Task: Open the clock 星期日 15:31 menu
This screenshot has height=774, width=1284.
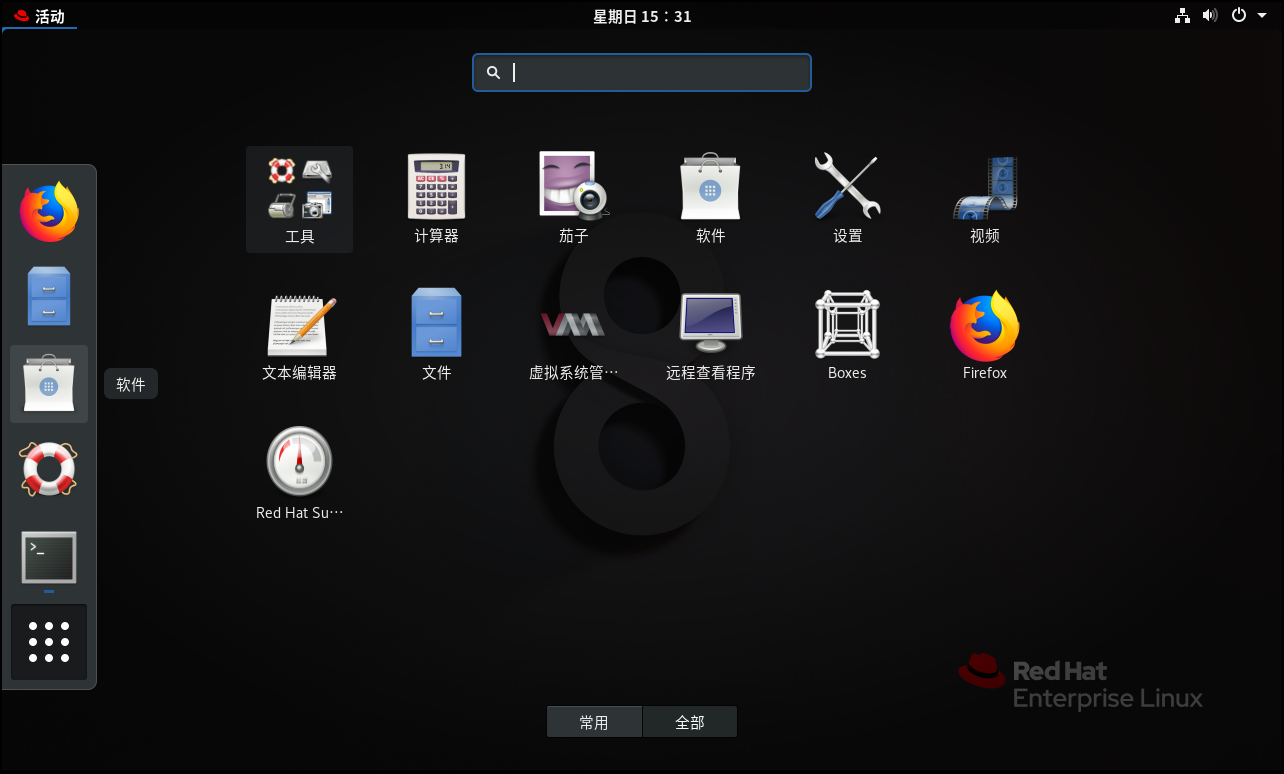Action: click(x=642, y=15)
